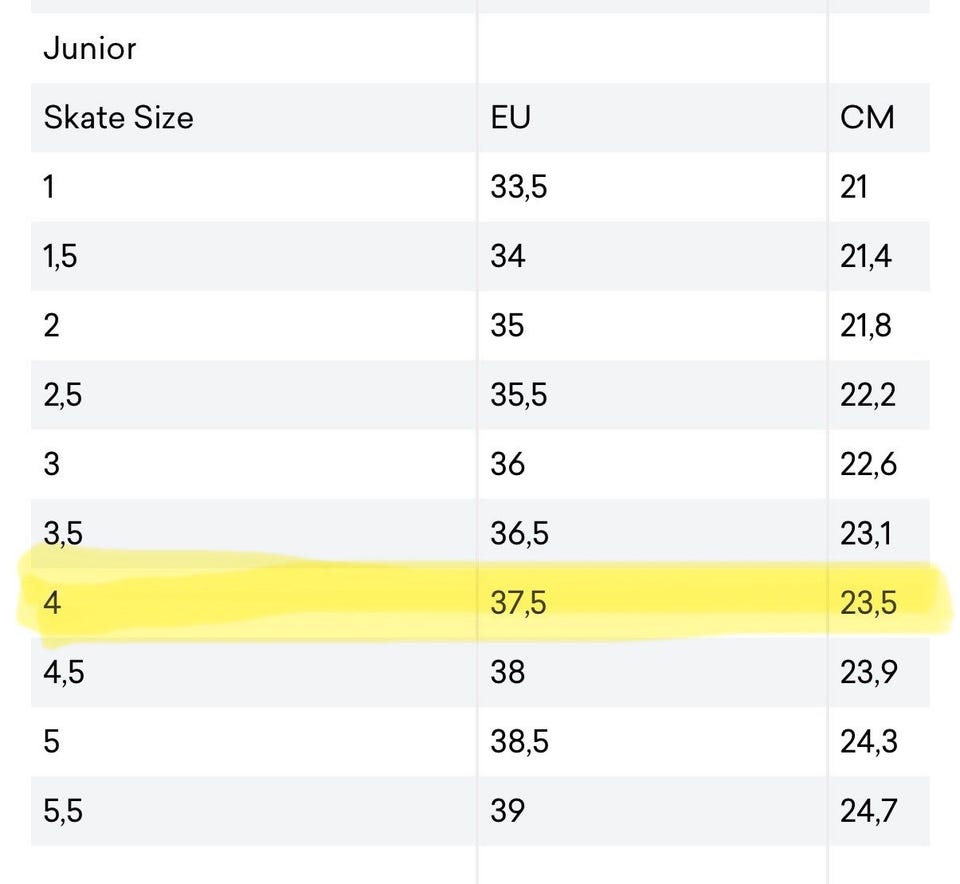Click the Skate Size column header
960x884 pixels.
[118, 118]
